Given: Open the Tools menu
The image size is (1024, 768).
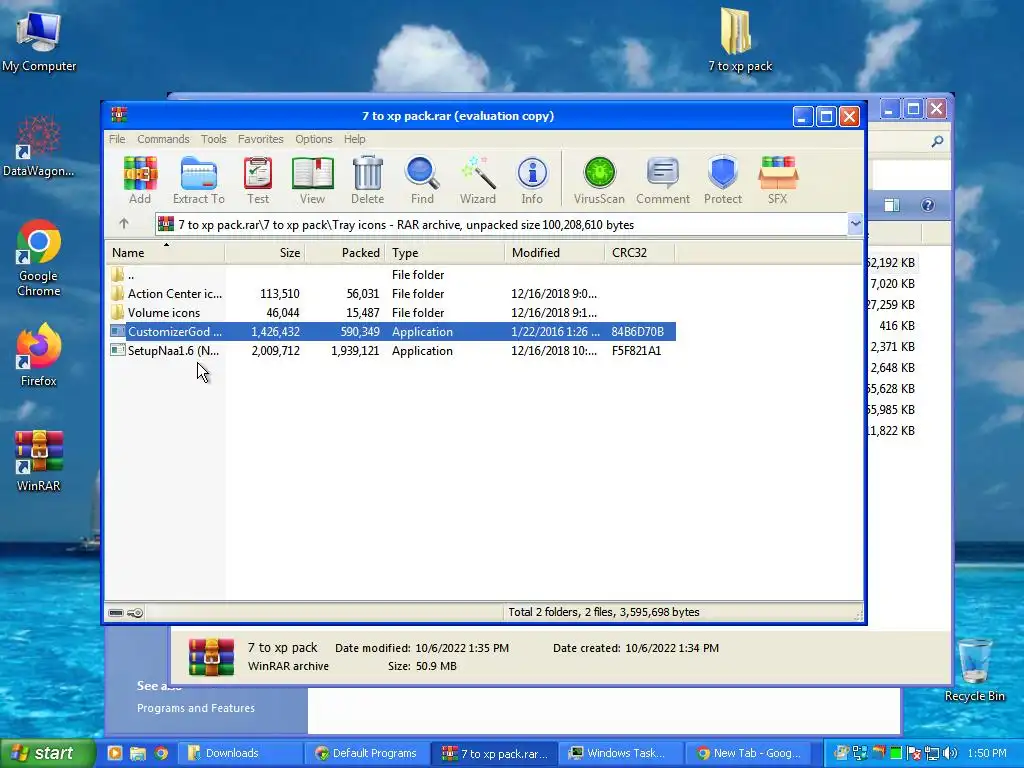Looking at the screenshot, I should (x=214, y=139).
